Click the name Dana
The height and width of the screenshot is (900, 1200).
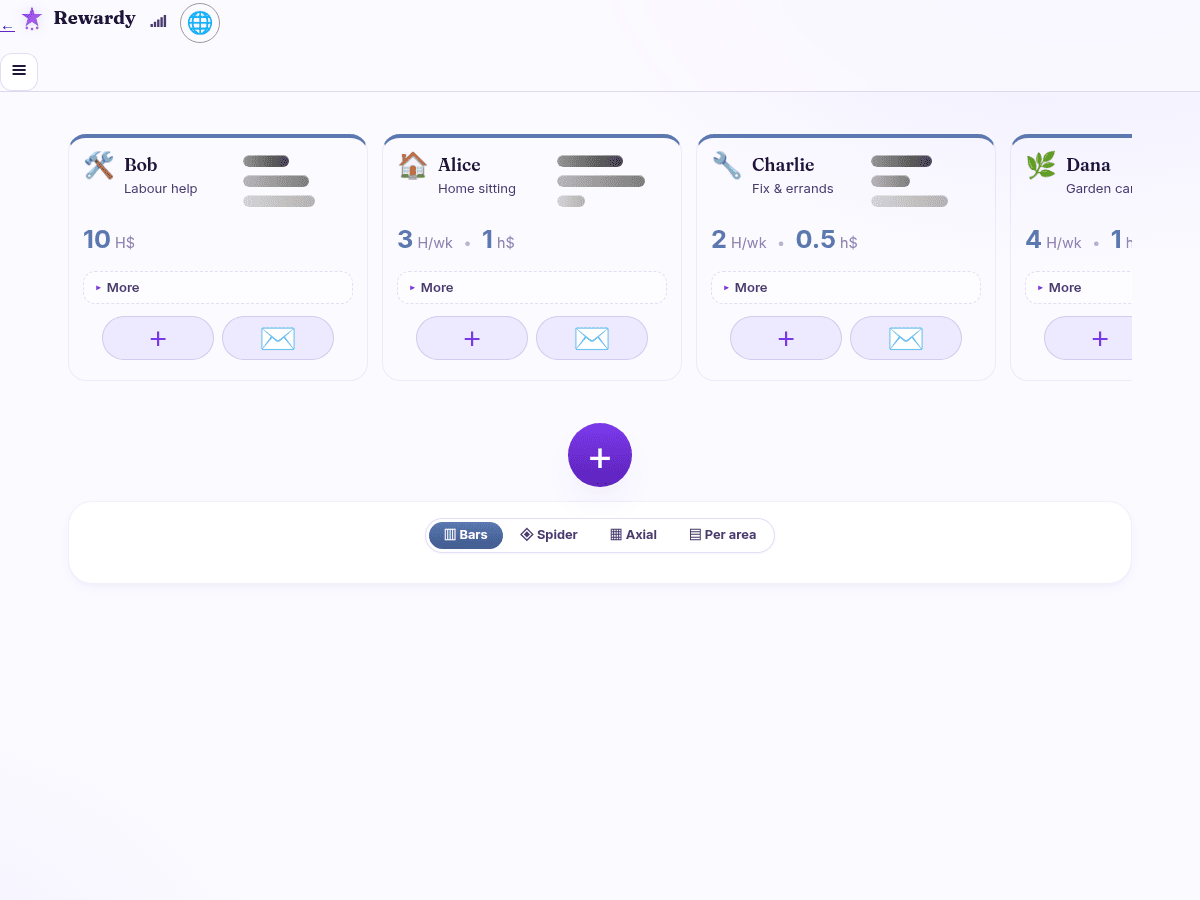1088,165
